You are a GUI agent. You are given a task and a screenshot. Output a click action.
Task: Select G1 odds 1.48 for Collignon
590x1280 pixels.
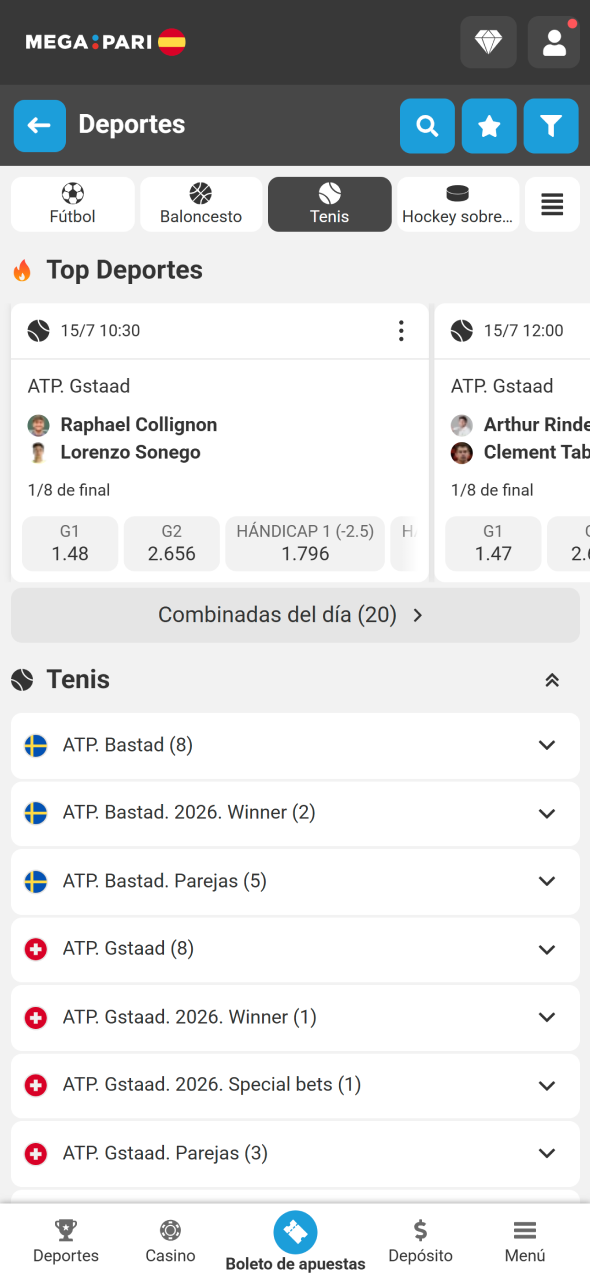pos(70,543)
